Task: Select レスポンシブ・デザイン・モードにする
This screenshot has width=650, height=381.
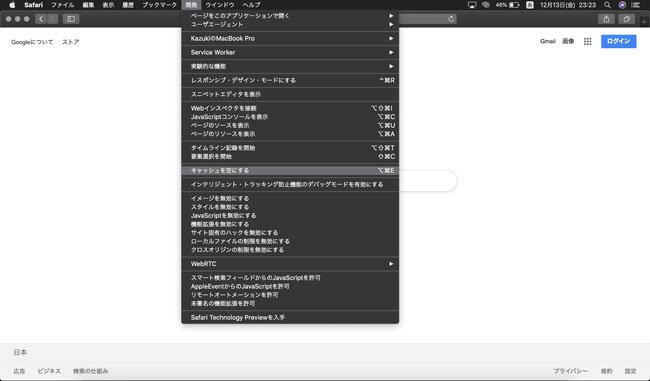Action: [290, 80]
